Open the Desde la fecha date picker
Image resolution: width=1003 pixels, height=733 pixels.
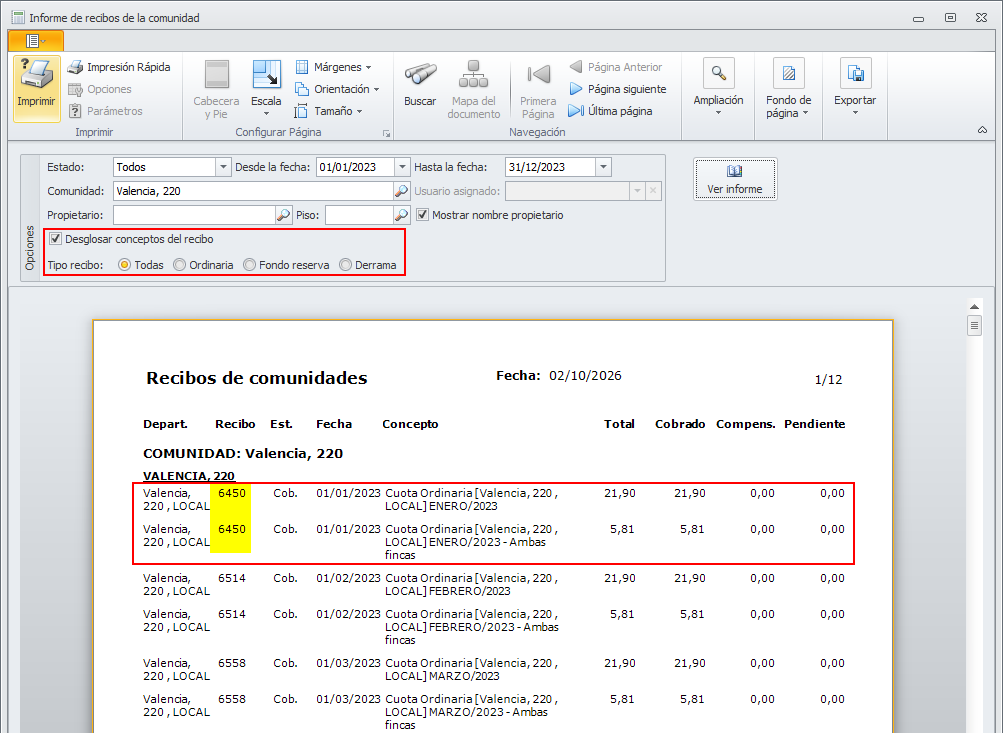pyautogui.click(x=402, y=167)
